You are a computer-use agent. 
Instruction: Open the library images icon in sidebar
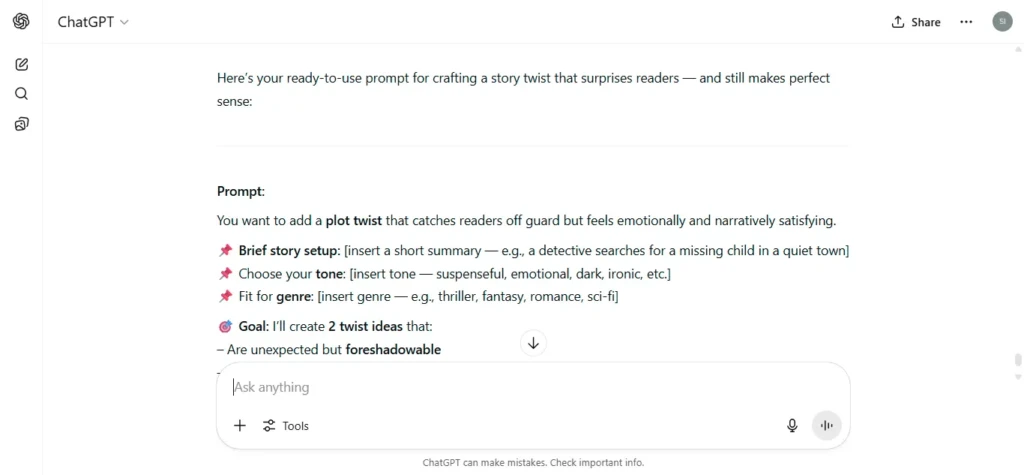pyautogui.click(x=21, y=124)
